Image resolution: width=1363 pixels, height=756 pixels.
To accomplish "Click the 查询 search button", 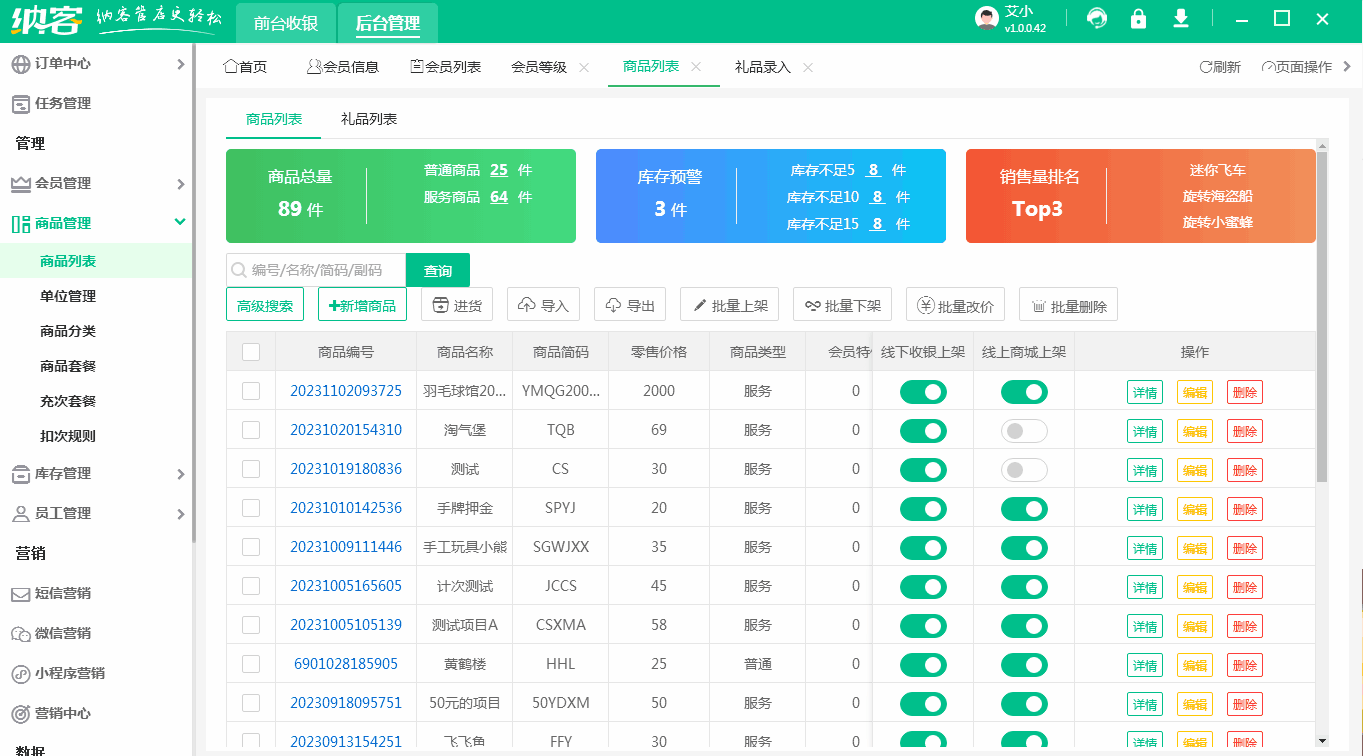I will pyautogui.click(x=438, y=270).
